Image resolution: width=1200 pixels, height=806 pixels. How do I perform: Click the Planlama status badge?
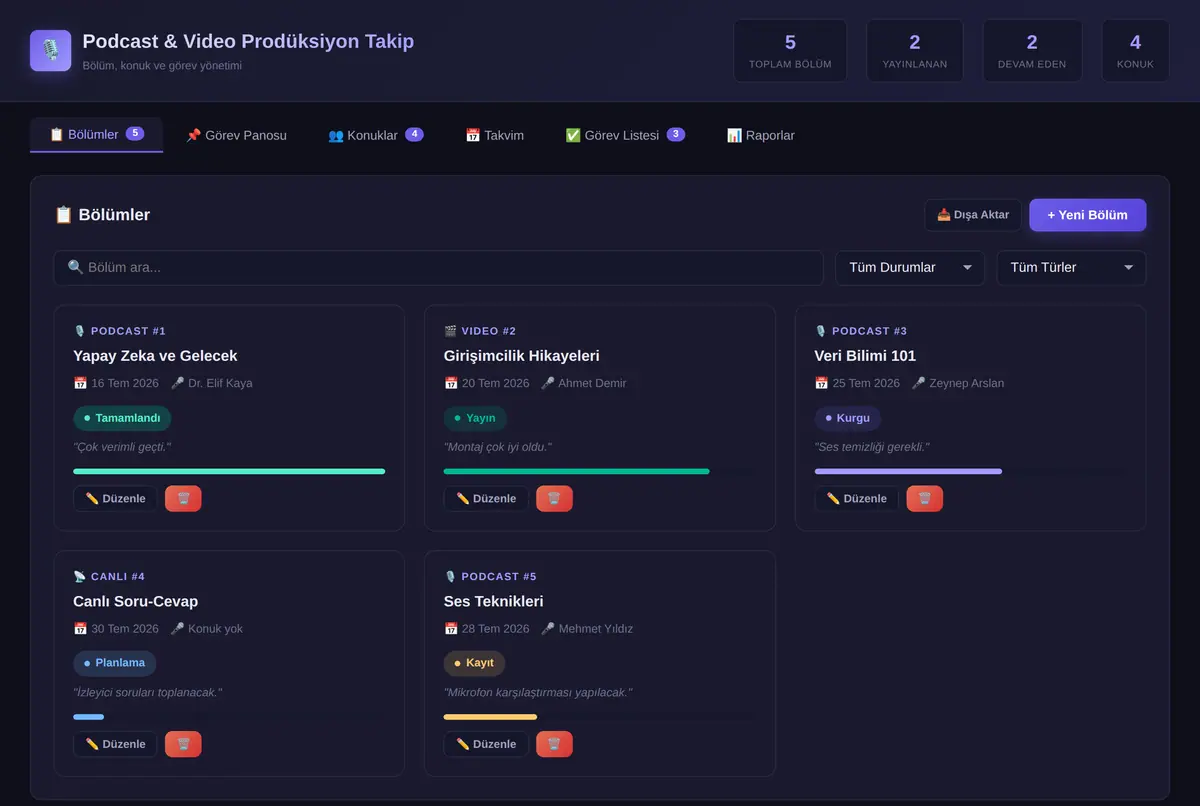(114, 663)
